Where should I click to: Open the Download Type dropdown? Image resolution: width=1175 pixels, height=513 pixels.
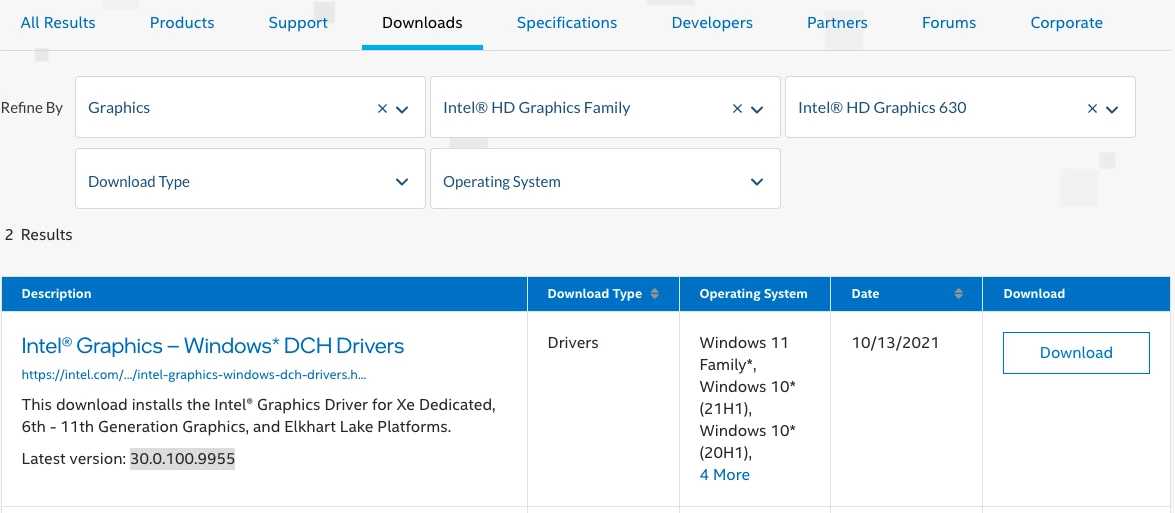pos(250,178)
